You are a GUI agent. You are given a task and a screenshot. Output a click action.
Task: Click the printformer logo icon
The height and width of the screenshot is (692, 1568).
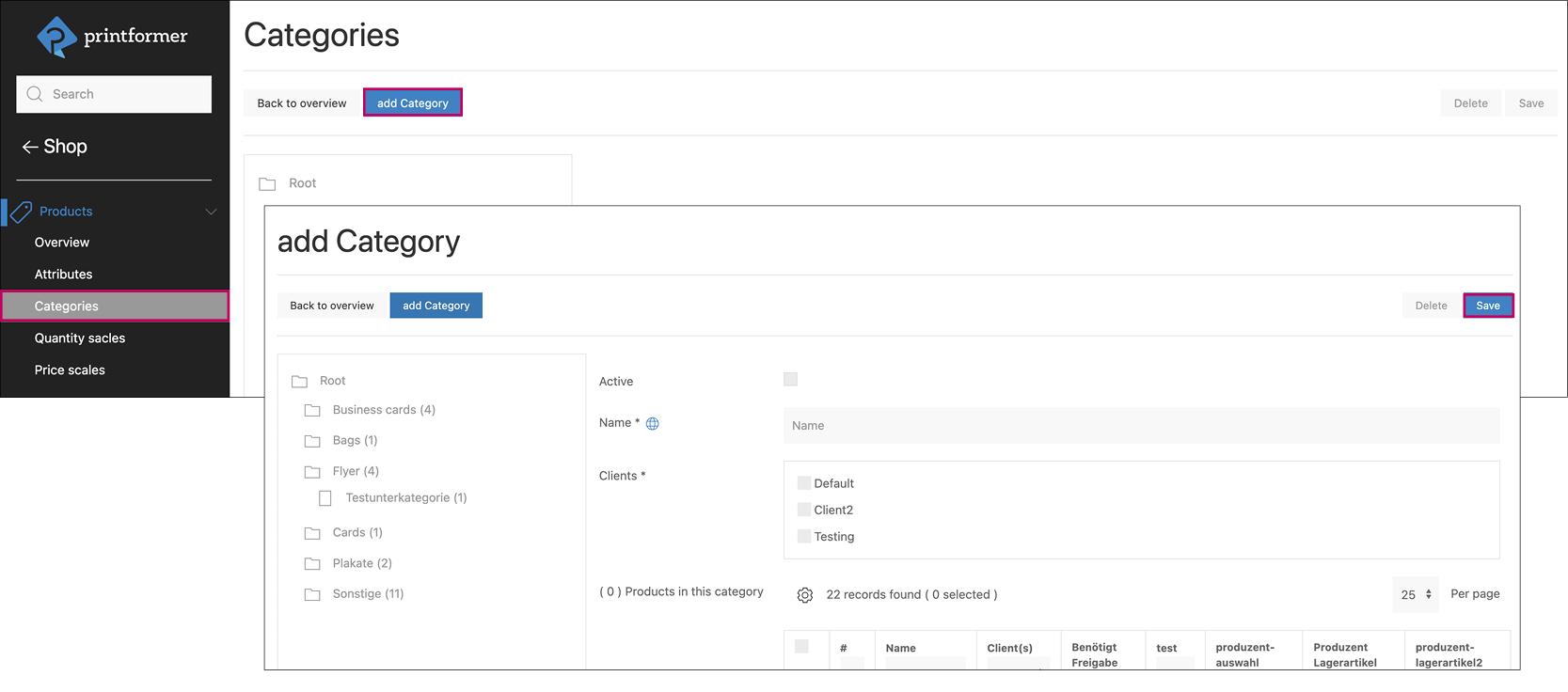click(56, 37)
